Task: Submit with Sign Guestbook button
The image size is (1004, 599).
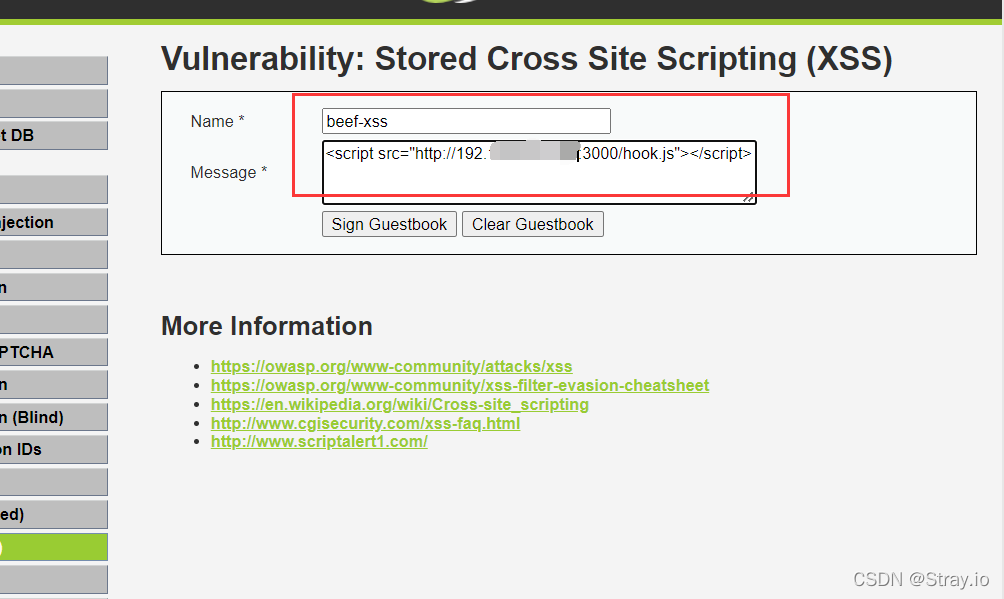Action: tap(389, 224)
